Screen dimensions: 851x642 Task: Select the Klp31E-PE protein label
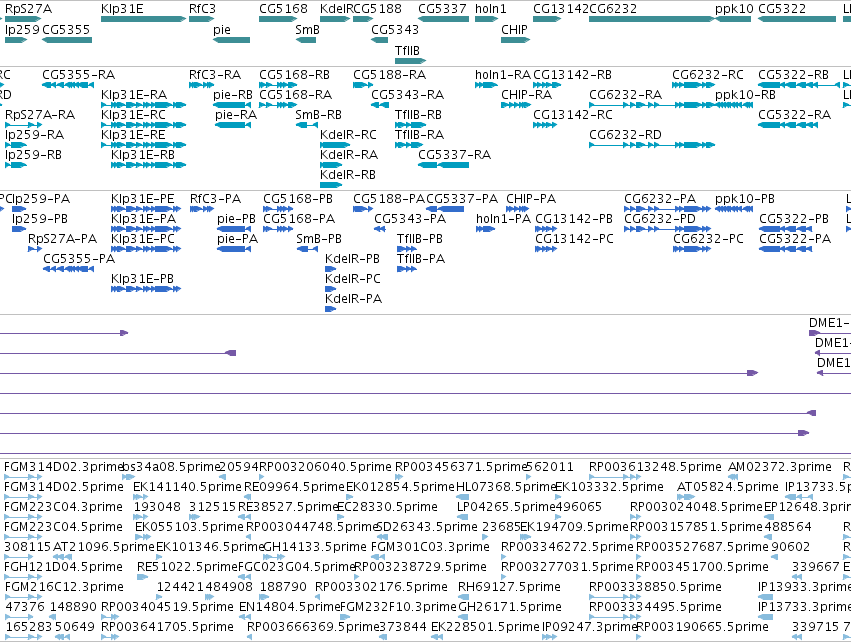point(143,199)
